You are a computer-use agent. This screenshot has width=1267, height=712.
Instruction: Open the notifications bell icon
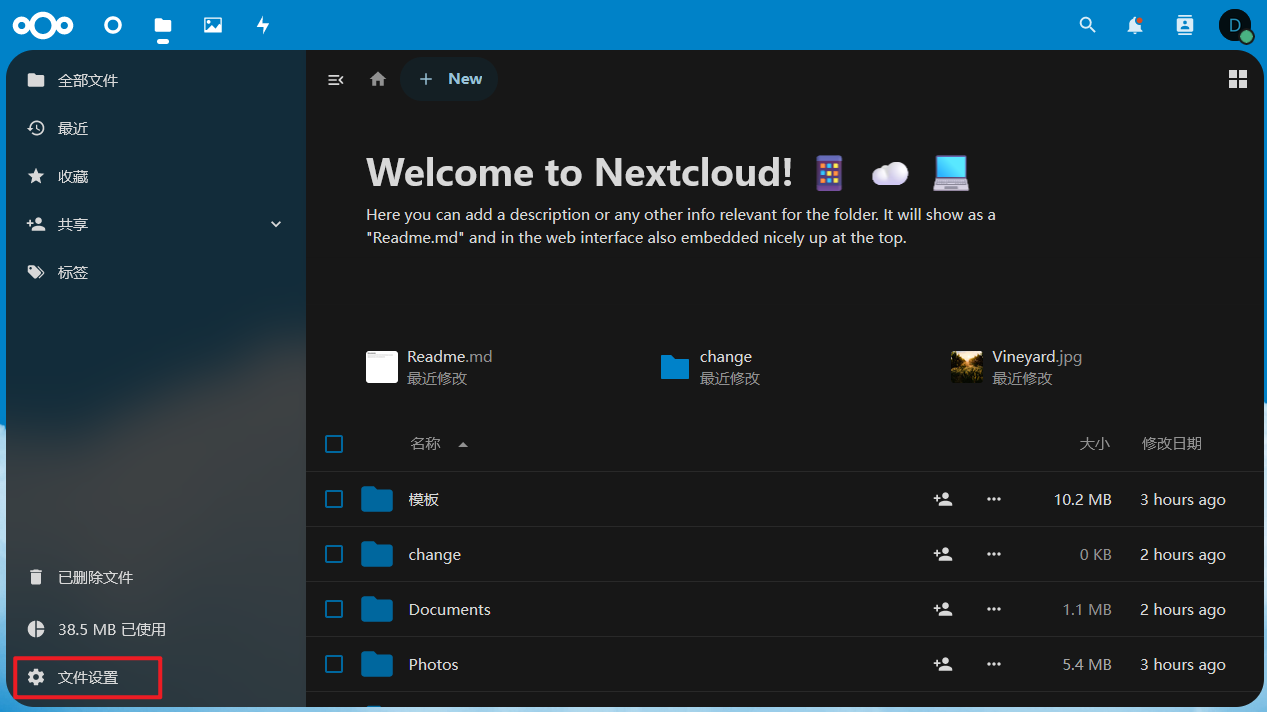coord(1135,25)
